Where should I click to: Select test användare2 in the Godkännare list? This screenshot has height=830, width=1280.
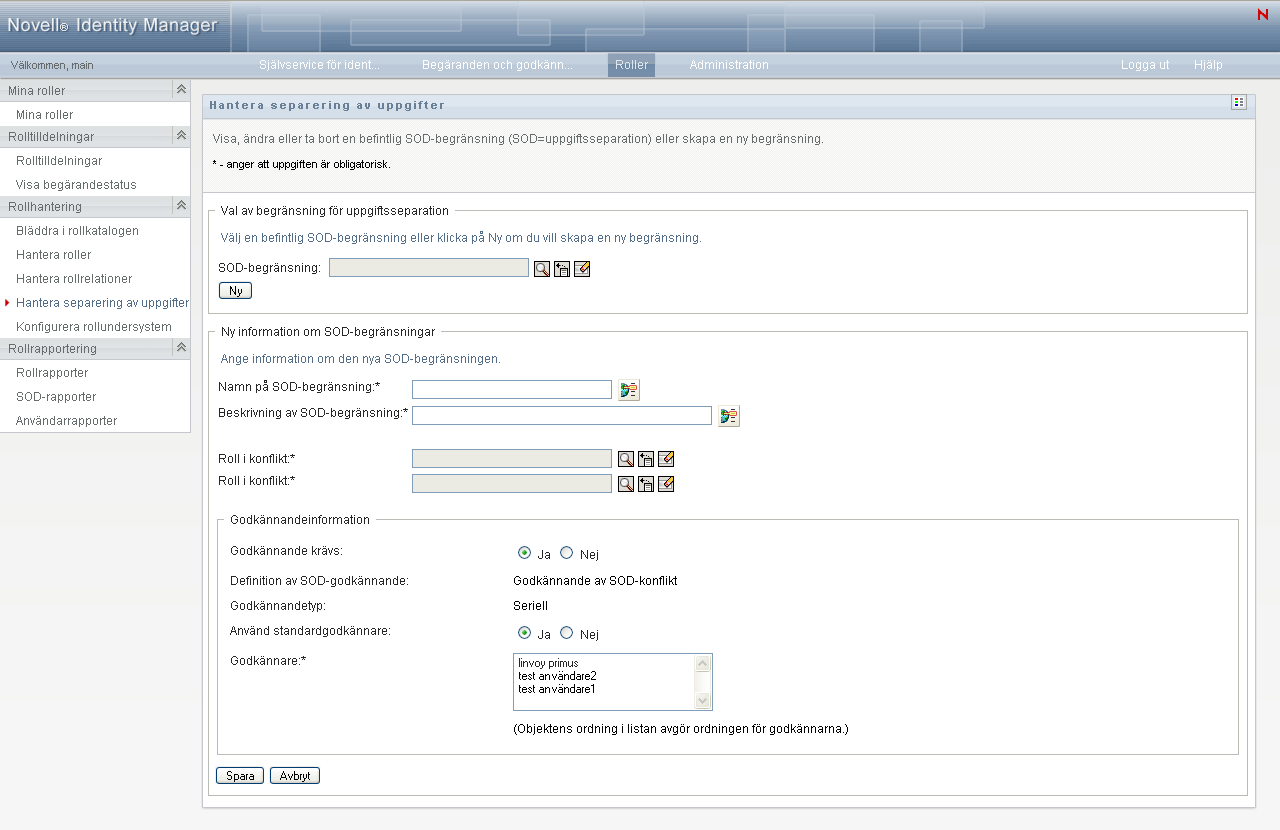(557, 676)
